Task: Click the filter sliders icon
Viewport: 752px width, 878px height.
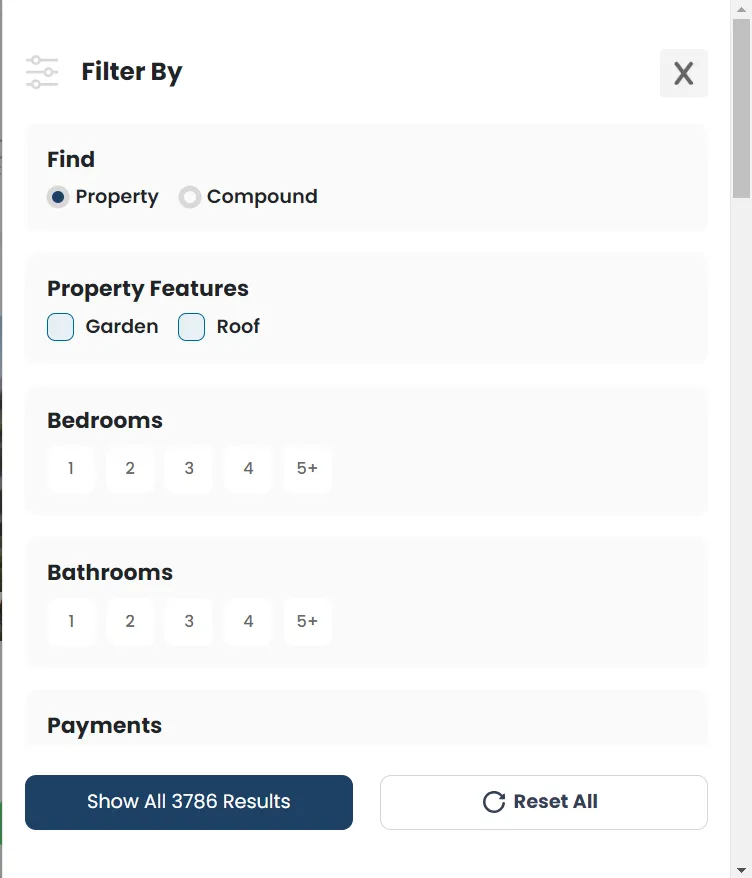Action: [x=42, y=72]
